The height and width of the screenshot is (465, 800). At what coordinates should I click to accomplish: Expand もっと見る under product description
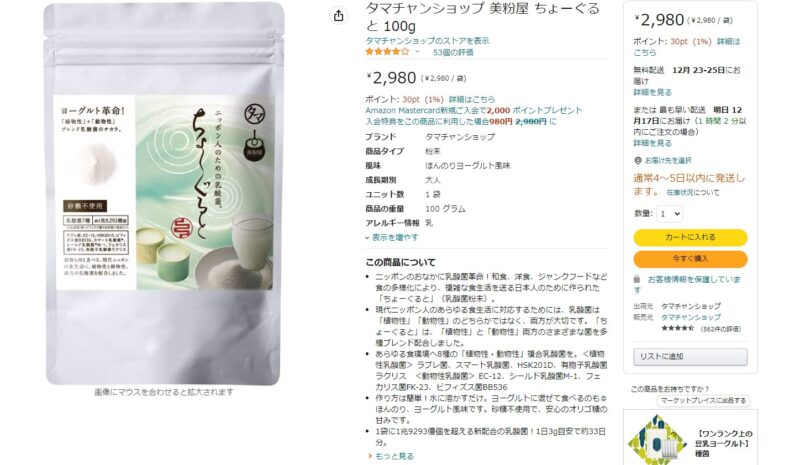pyautogui.click(x=391, y=456)
